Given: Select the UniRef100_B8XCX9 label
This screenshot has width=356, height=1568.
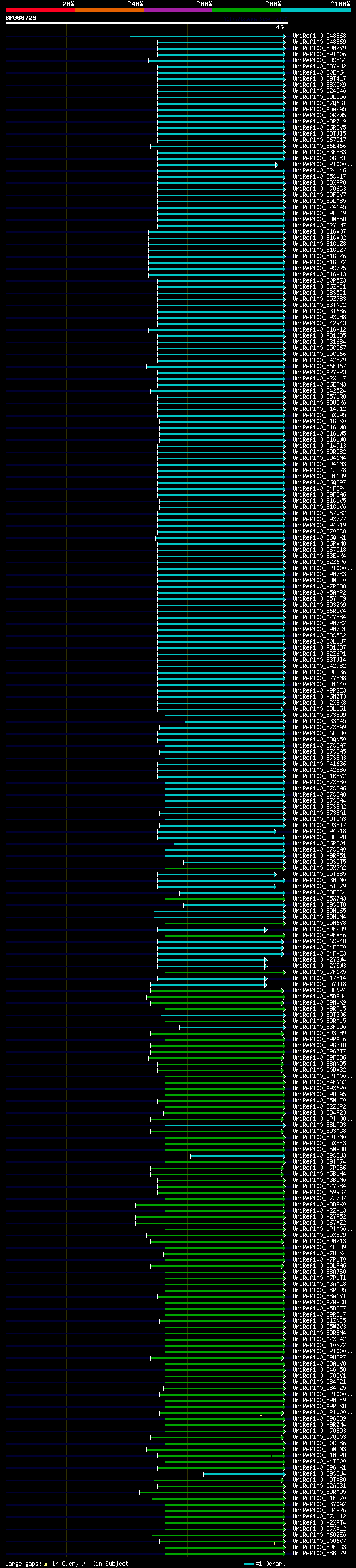Looking at the screenshot, I should (x=319, y=85).
